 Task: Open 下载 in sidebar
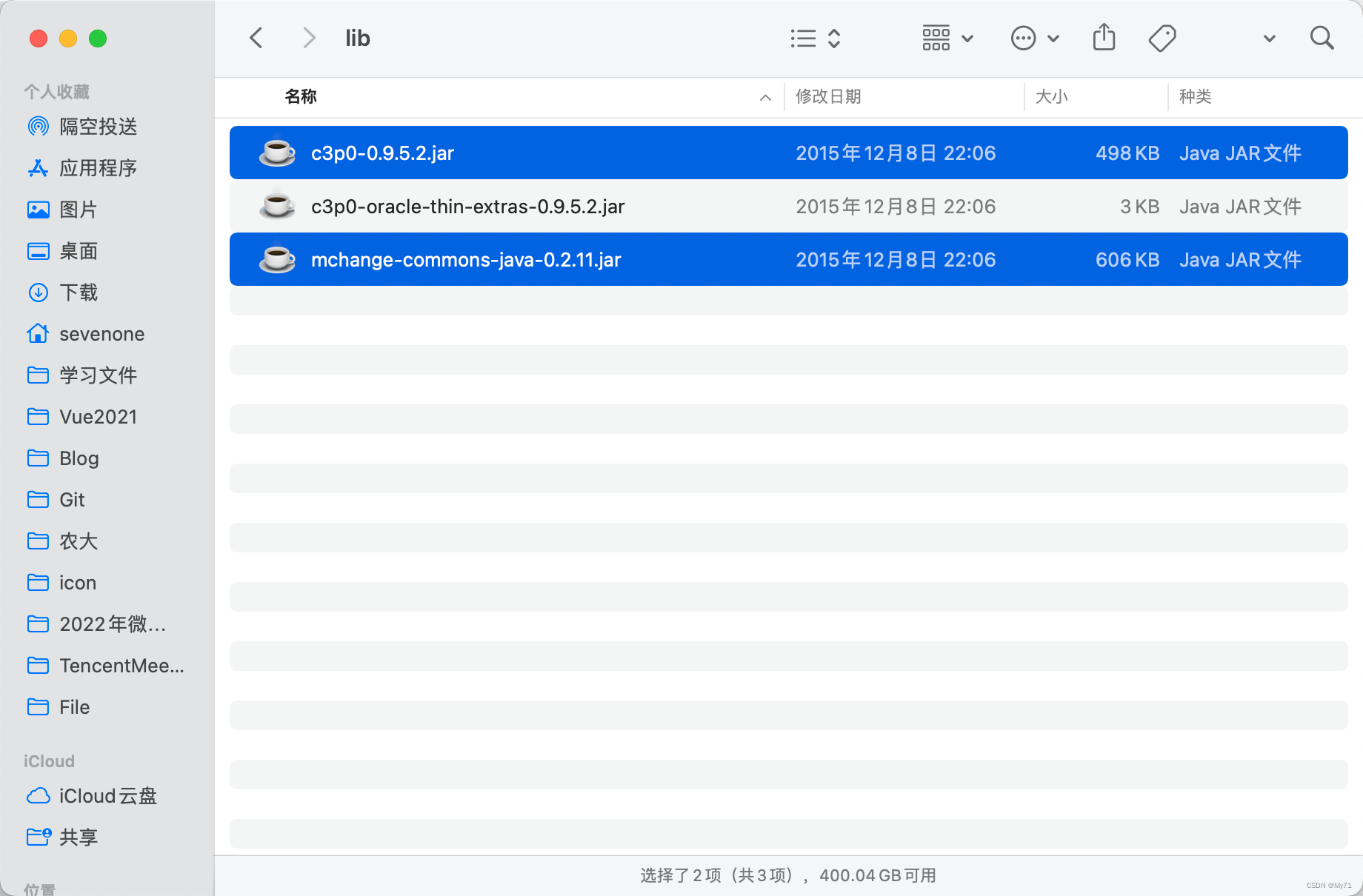79,292
